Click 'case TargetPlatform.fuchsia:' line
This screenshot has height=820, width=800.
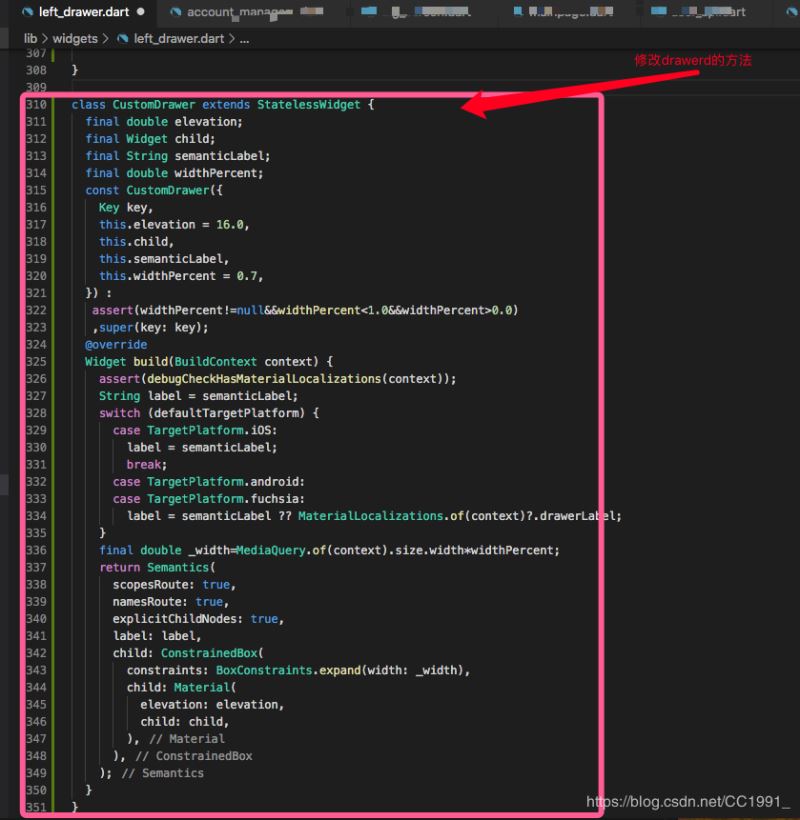click(209, 499)
